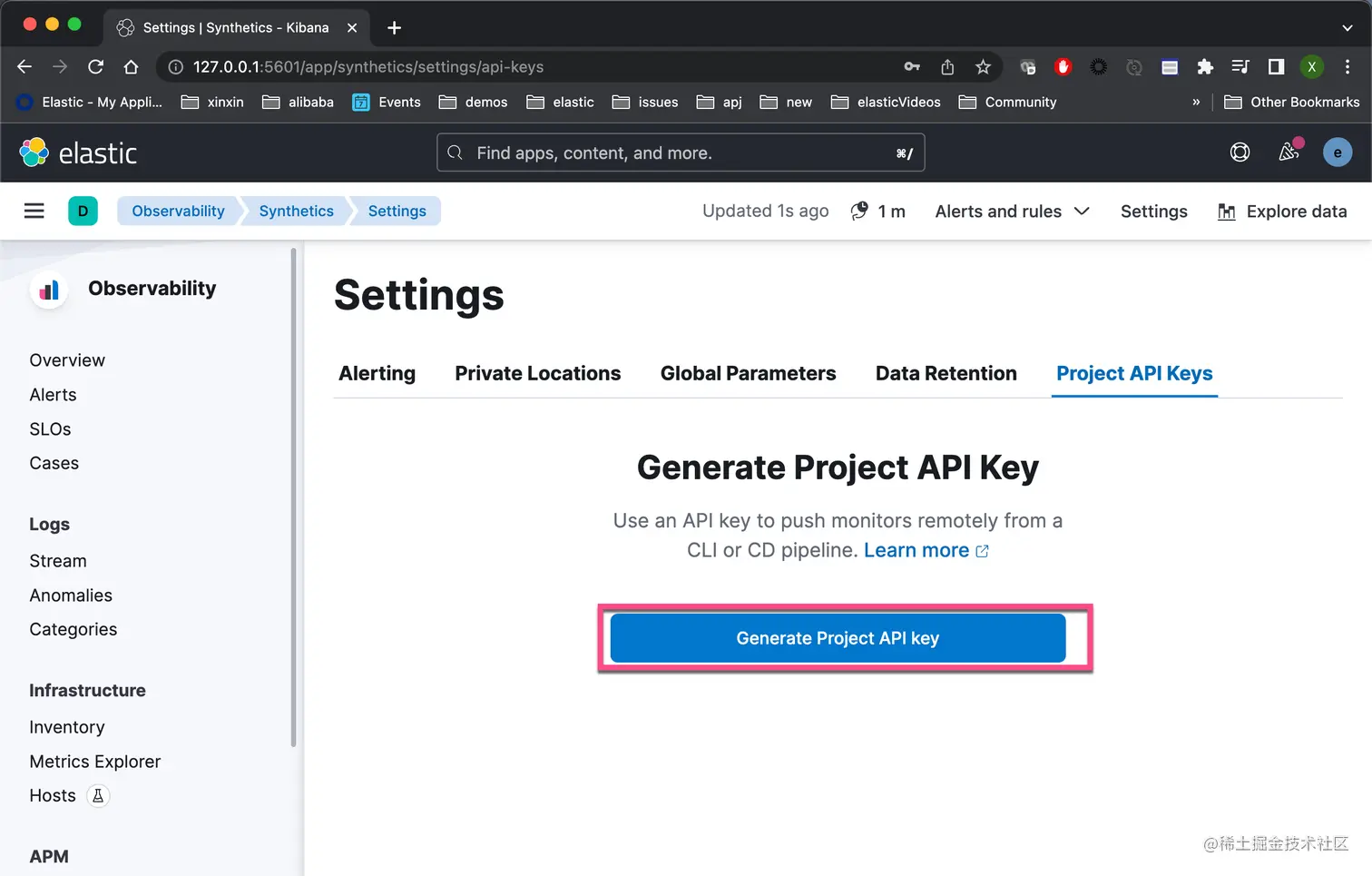The width and height of the screenshot is (1372, 876).
Task: Open Cases in the sidebar
Action: (x=54, y=463)
